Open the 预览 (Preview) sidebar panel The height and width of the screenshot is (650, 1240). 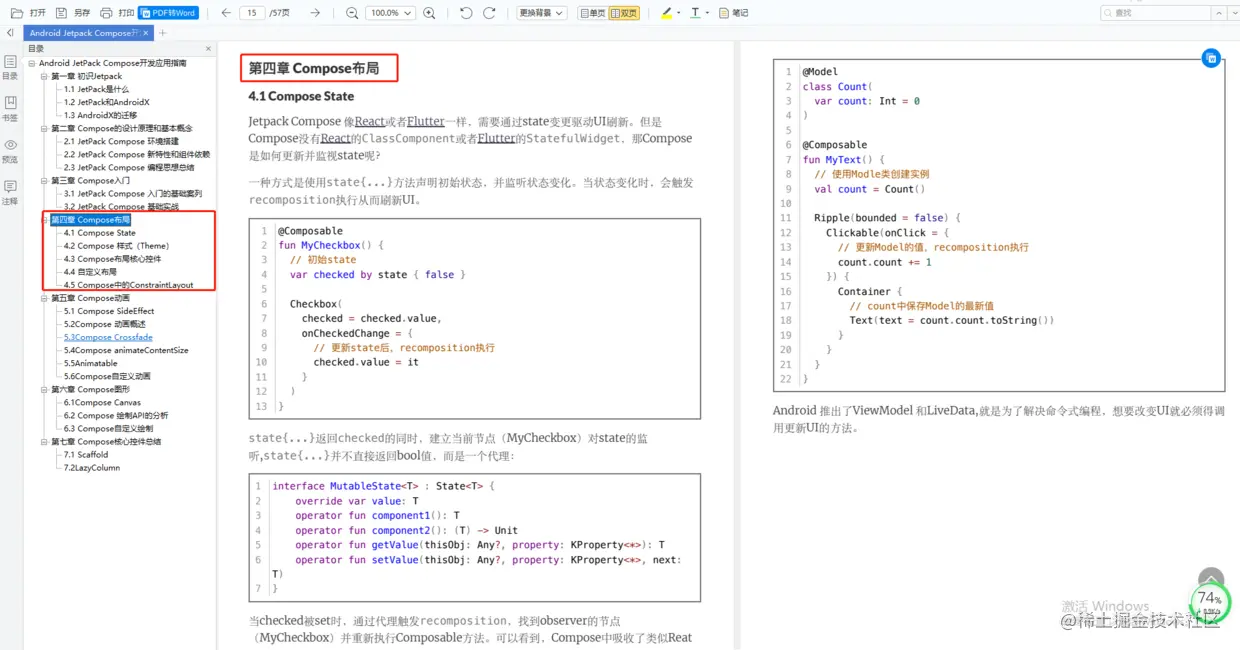(10, 151)
